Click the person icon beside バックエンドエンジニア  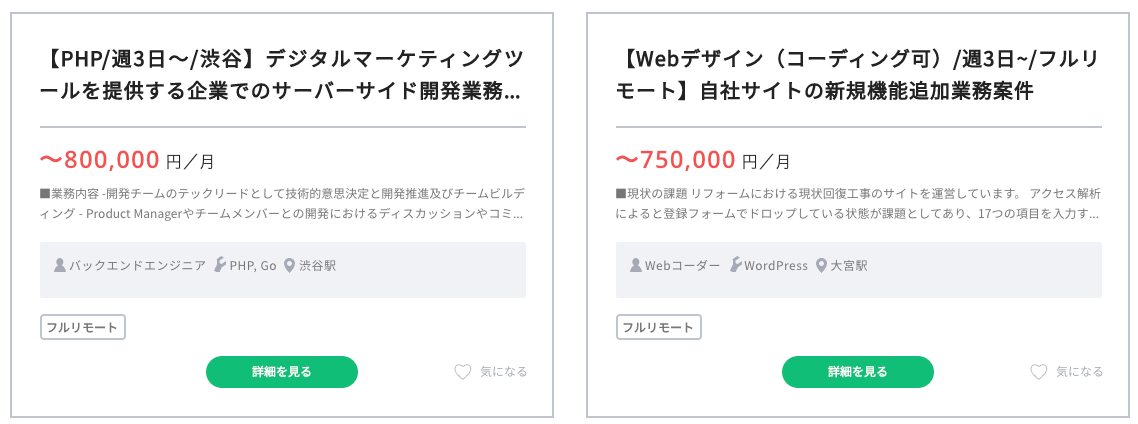click(x=60, y=266)
